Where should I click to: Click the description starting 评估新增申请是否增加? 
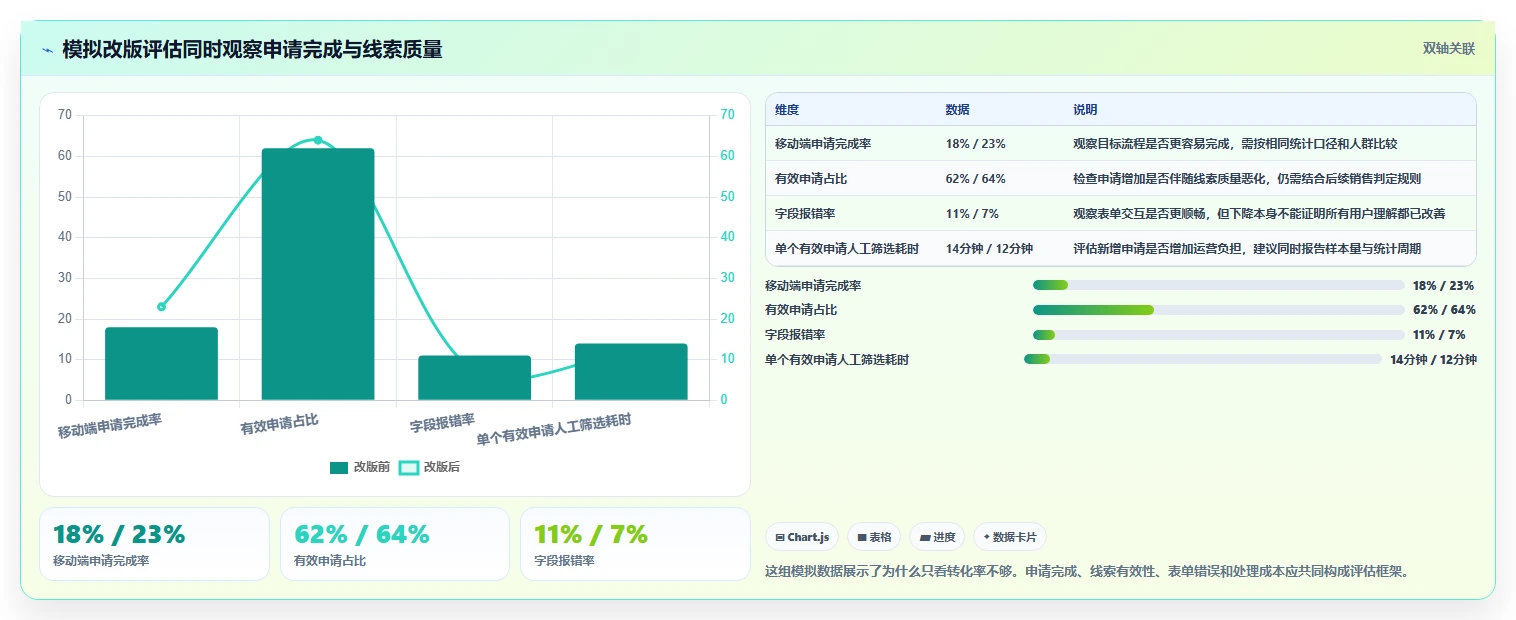click(1247, 249)
